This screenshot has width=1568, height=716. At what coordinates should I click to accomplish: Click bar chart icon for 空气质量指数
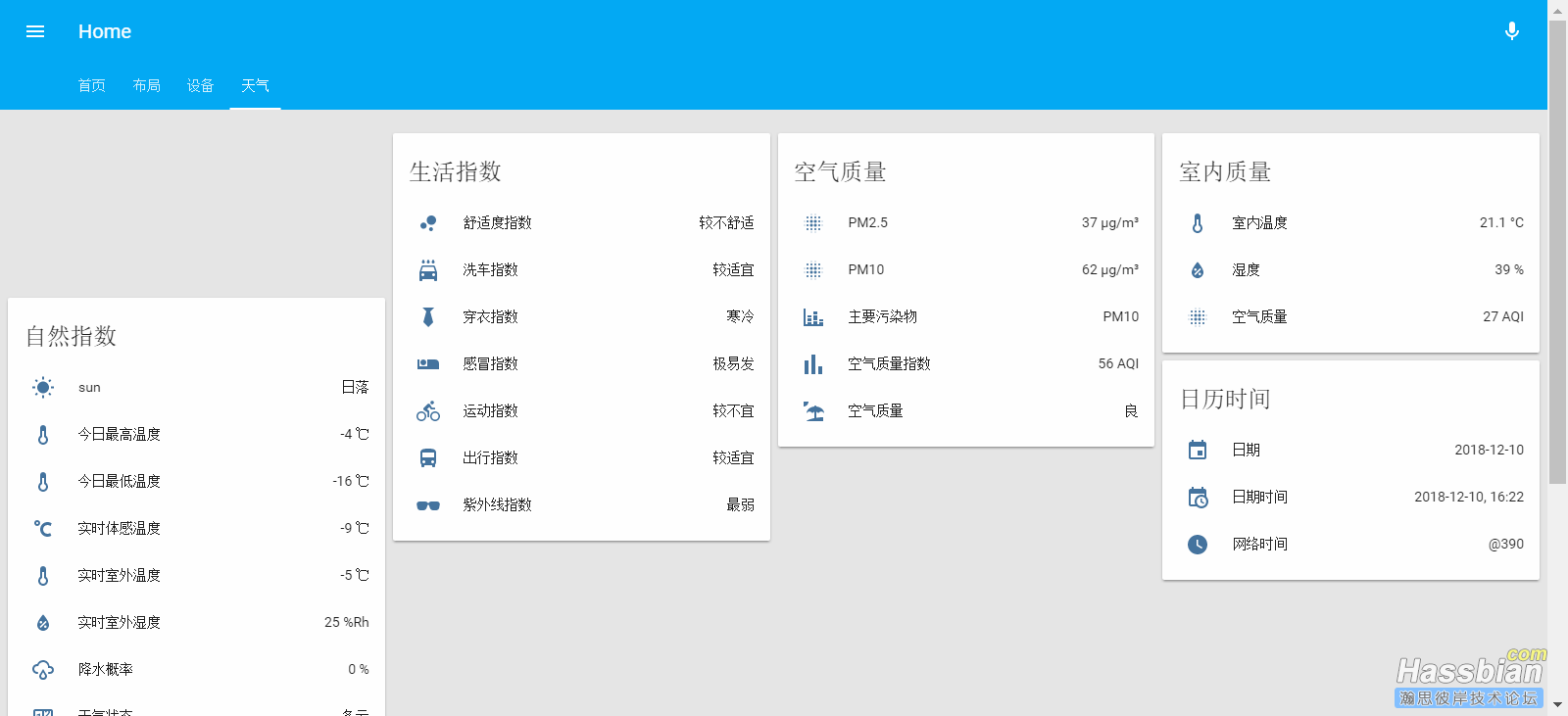[x=813, y=364]
